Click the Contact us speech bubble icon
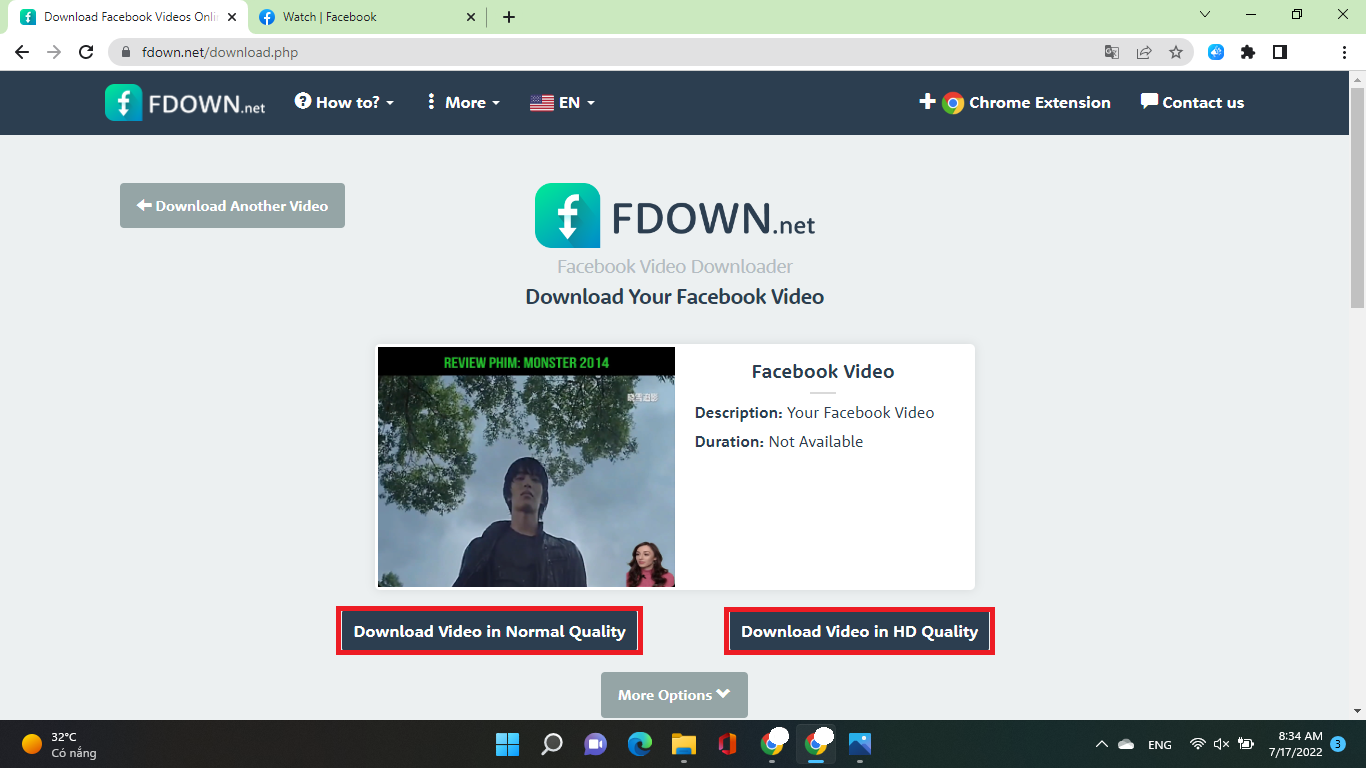Image resolution: width=1366 pixels, height=768 pixels. (x=1148, y=101)
